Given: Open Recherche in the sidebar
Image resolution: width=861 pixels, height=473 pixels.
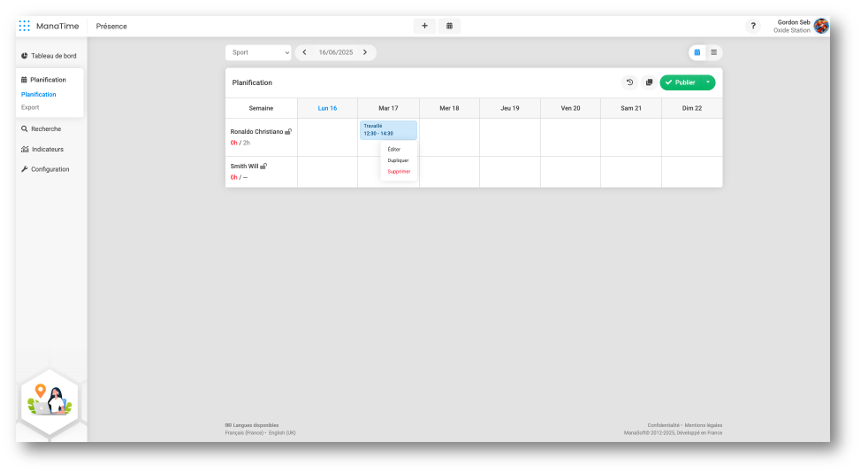Looking at the screenshot, I should tap(41, 129).
